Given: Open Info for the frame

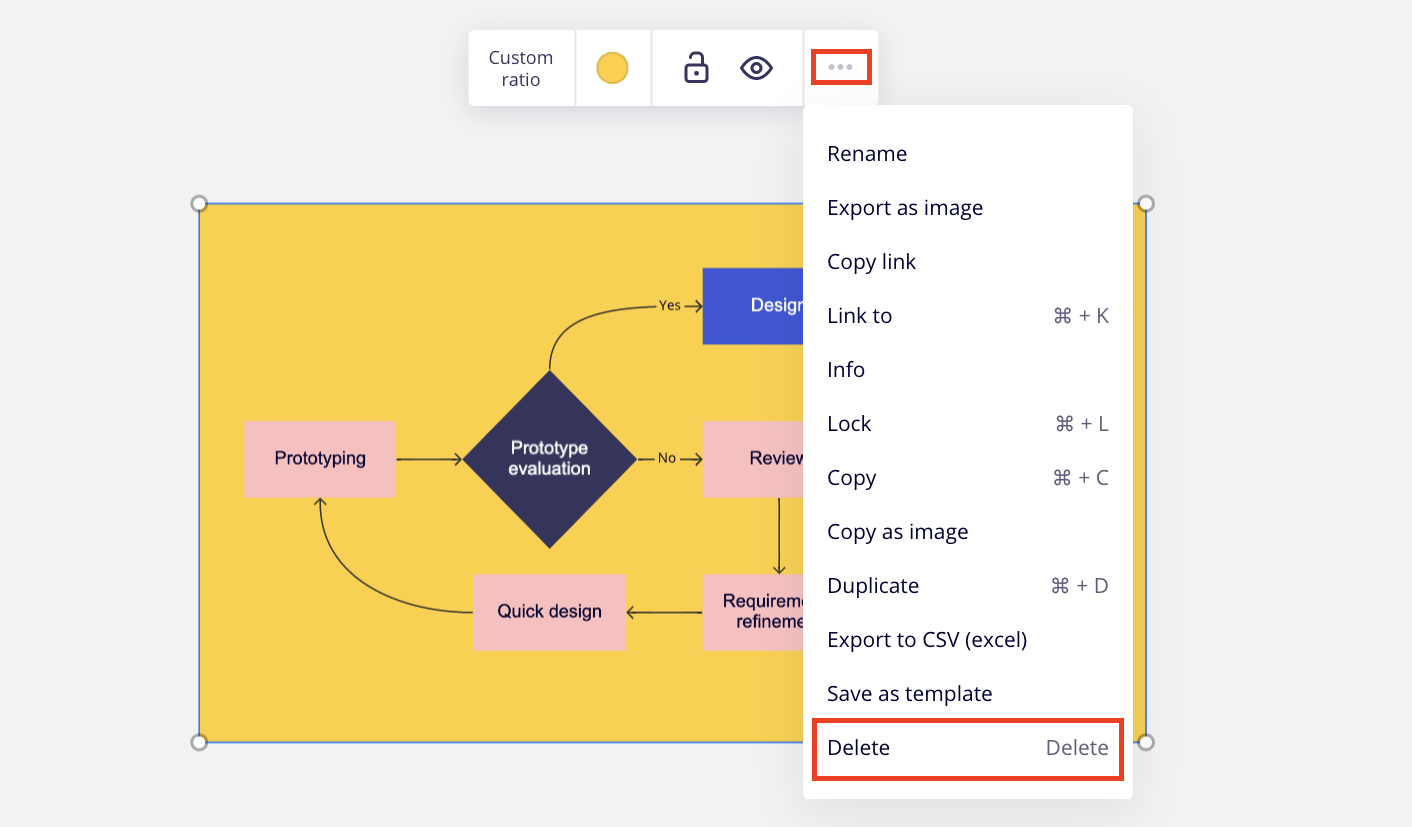Looking at the screenshot, I should 846,370.
